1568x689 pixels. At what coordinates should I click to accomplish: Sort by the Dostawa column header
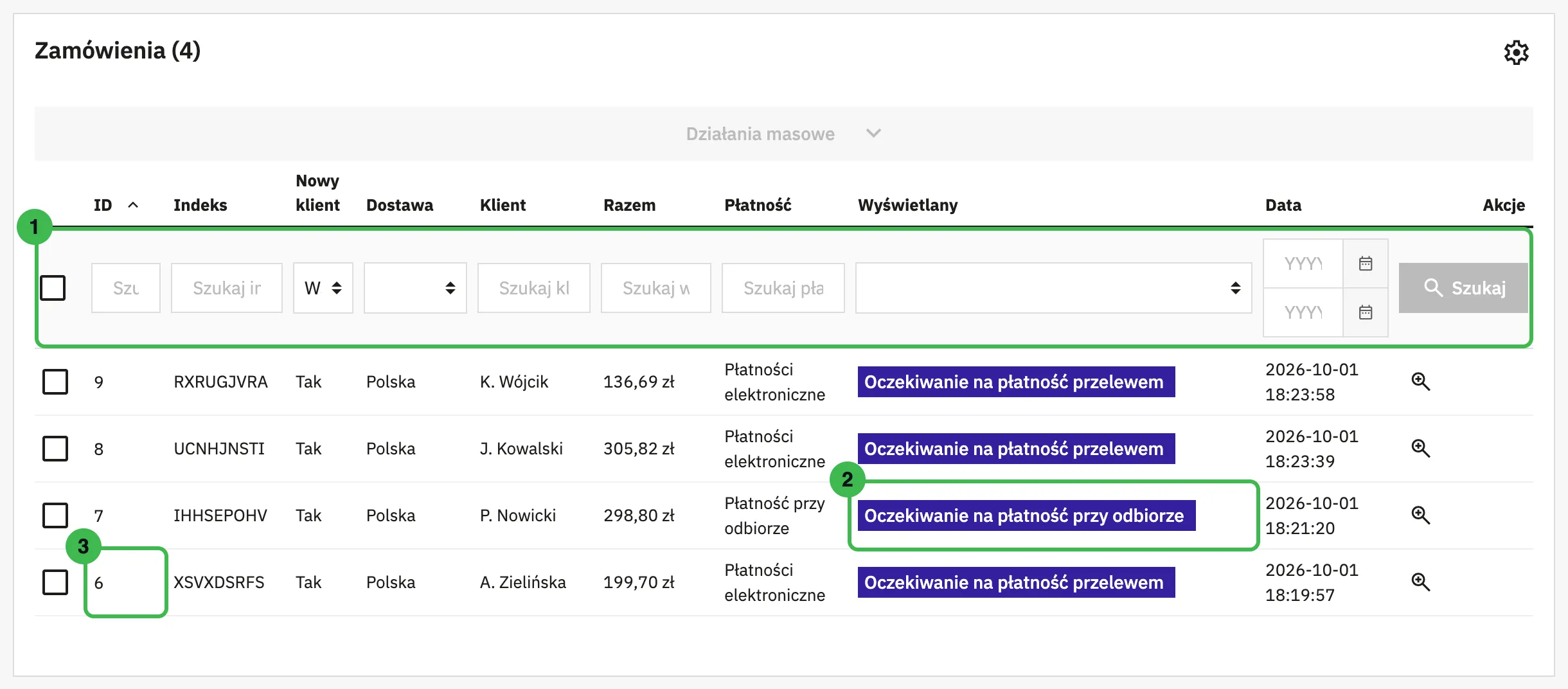tap(400, 205)
